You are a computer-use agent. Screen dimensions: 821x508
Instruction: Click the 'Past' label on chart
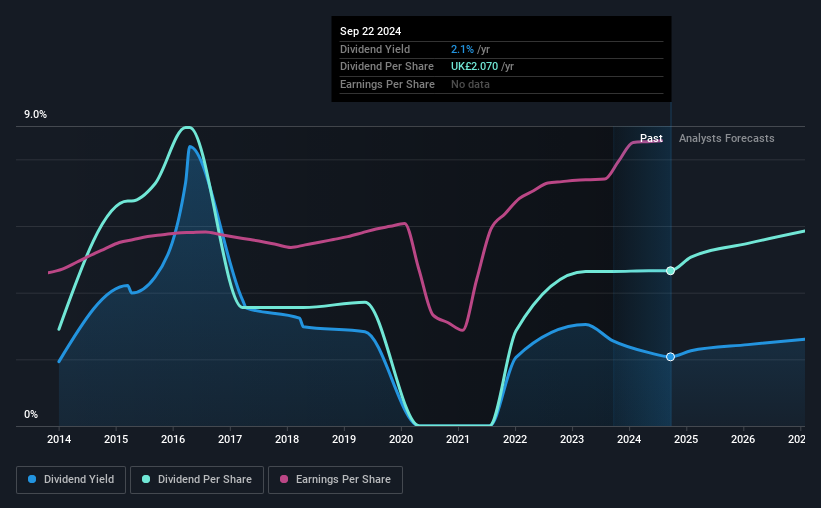point(651,138)
